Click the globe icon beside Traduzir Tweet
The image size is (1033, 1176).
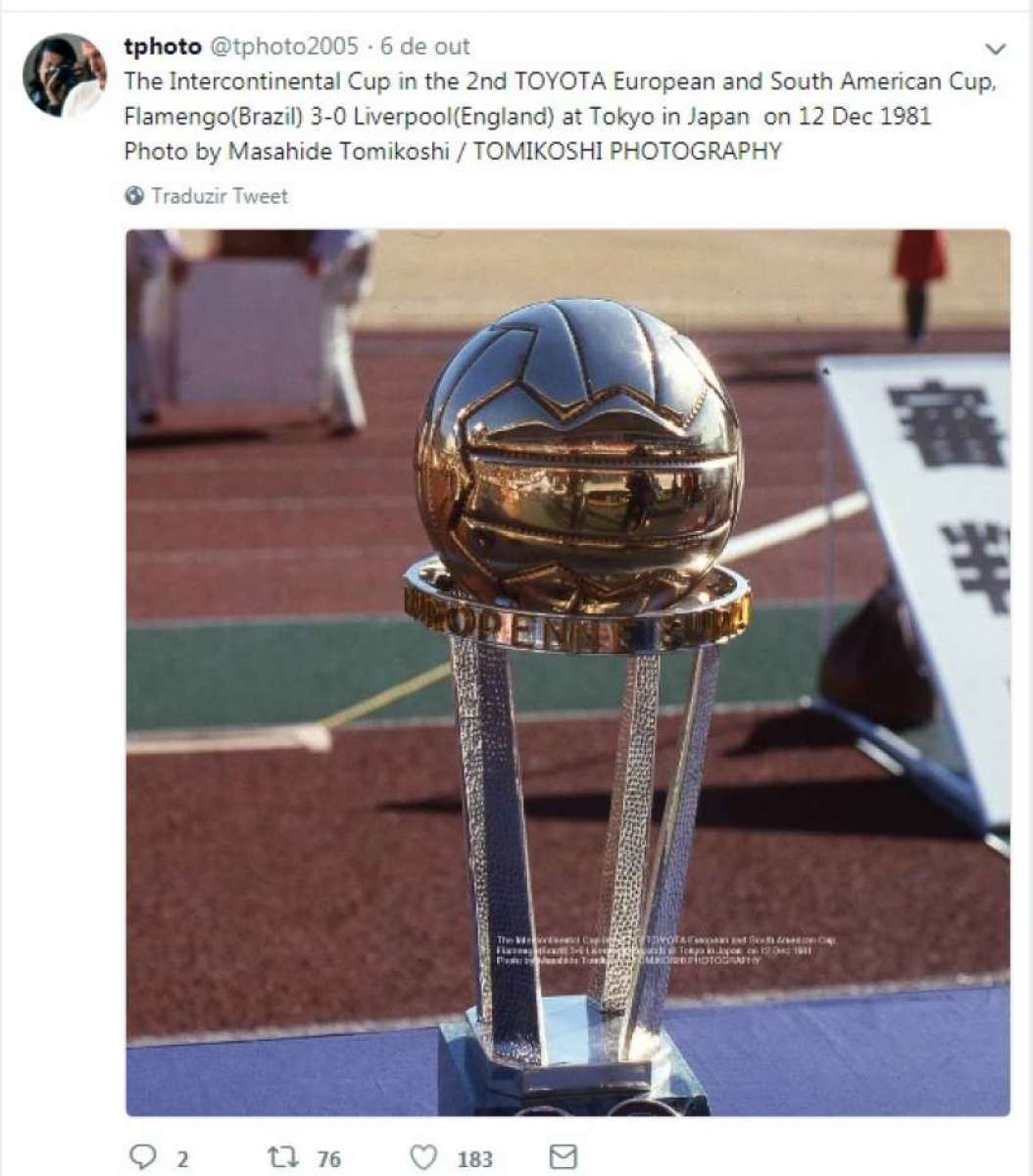[x=134, y=196]
